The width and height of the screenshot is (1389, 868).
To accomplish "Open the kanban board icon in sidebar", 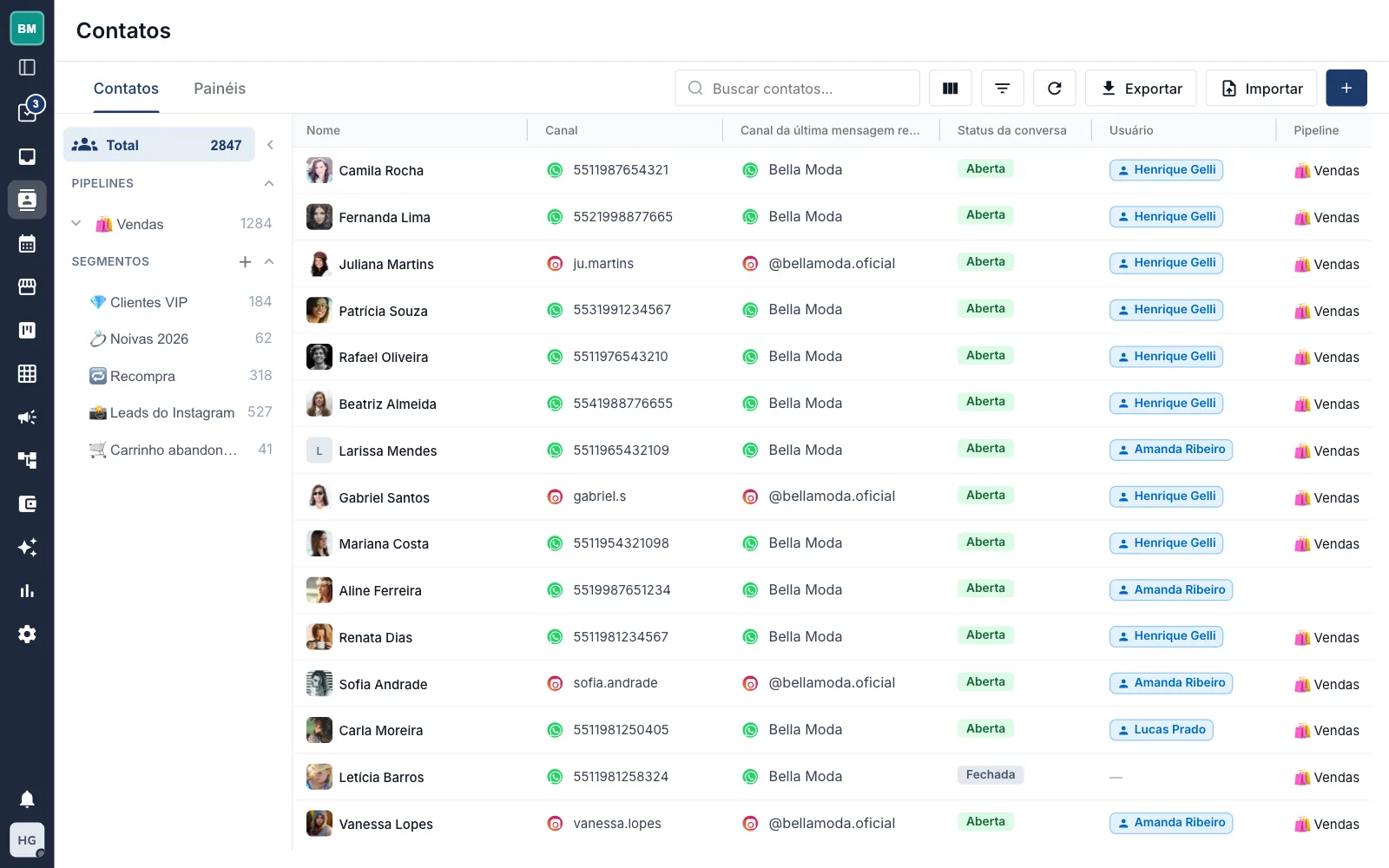I will (x=27, y=330).
